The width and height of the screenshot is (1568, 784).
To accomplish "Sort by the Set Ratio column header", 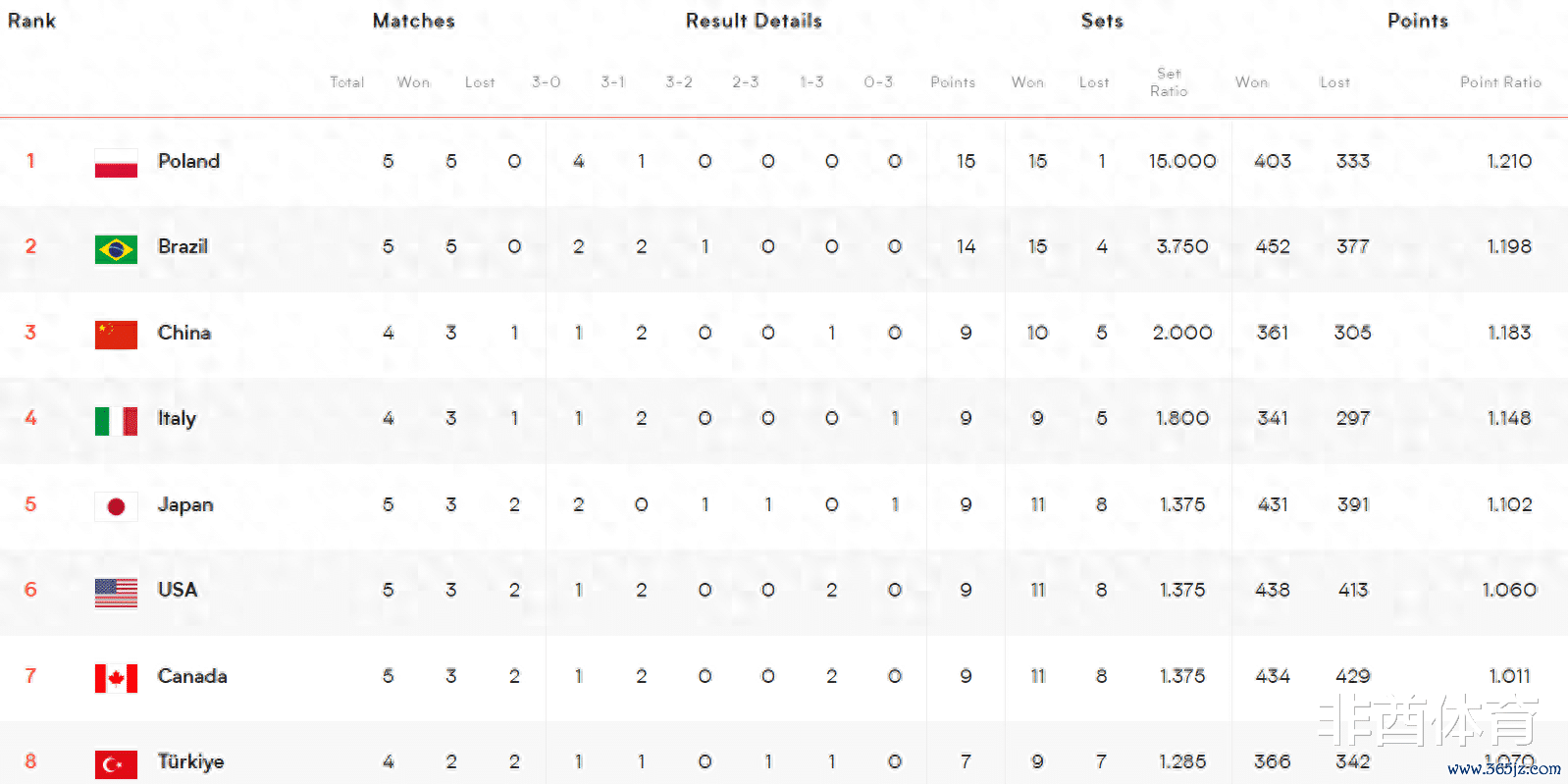I will [x=1169, y=82].
